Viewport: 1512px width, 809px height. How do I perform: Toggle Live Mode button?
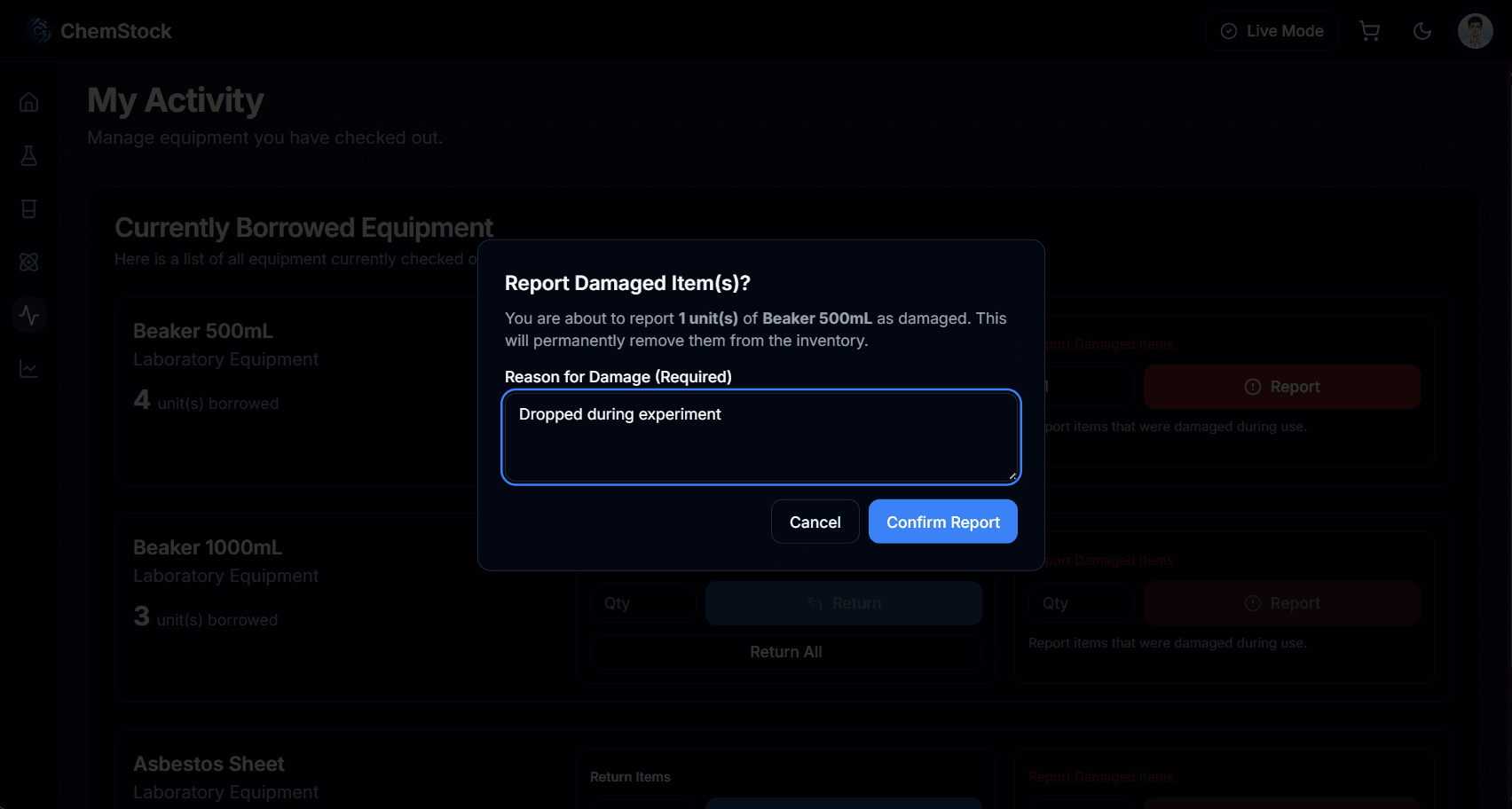[x=1272, y=31]
